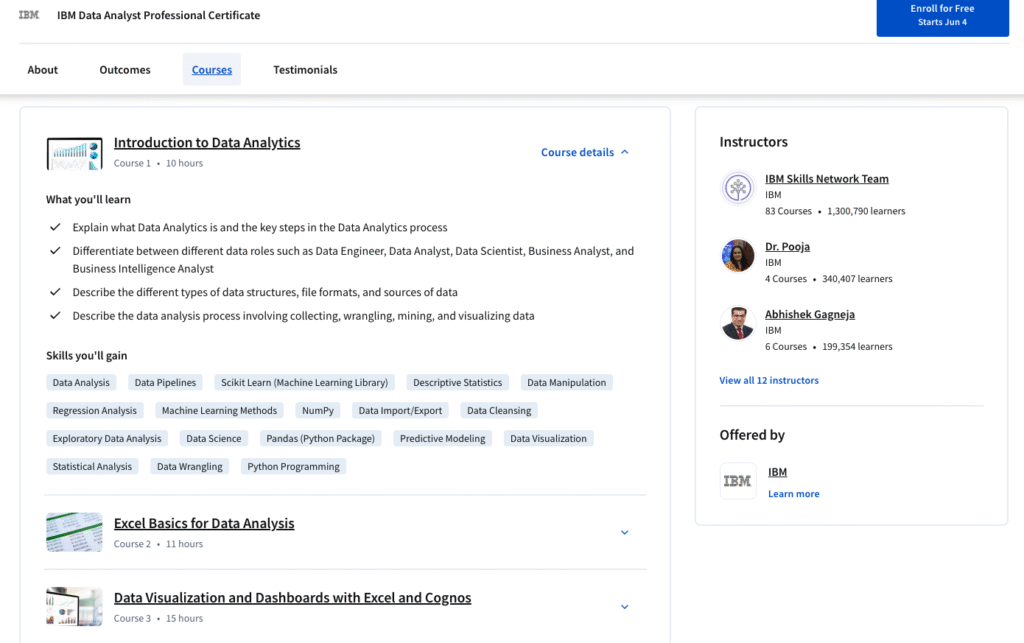
Task: Click the IBM Skills Network Team avatar
Action: (x=738, y=188)
